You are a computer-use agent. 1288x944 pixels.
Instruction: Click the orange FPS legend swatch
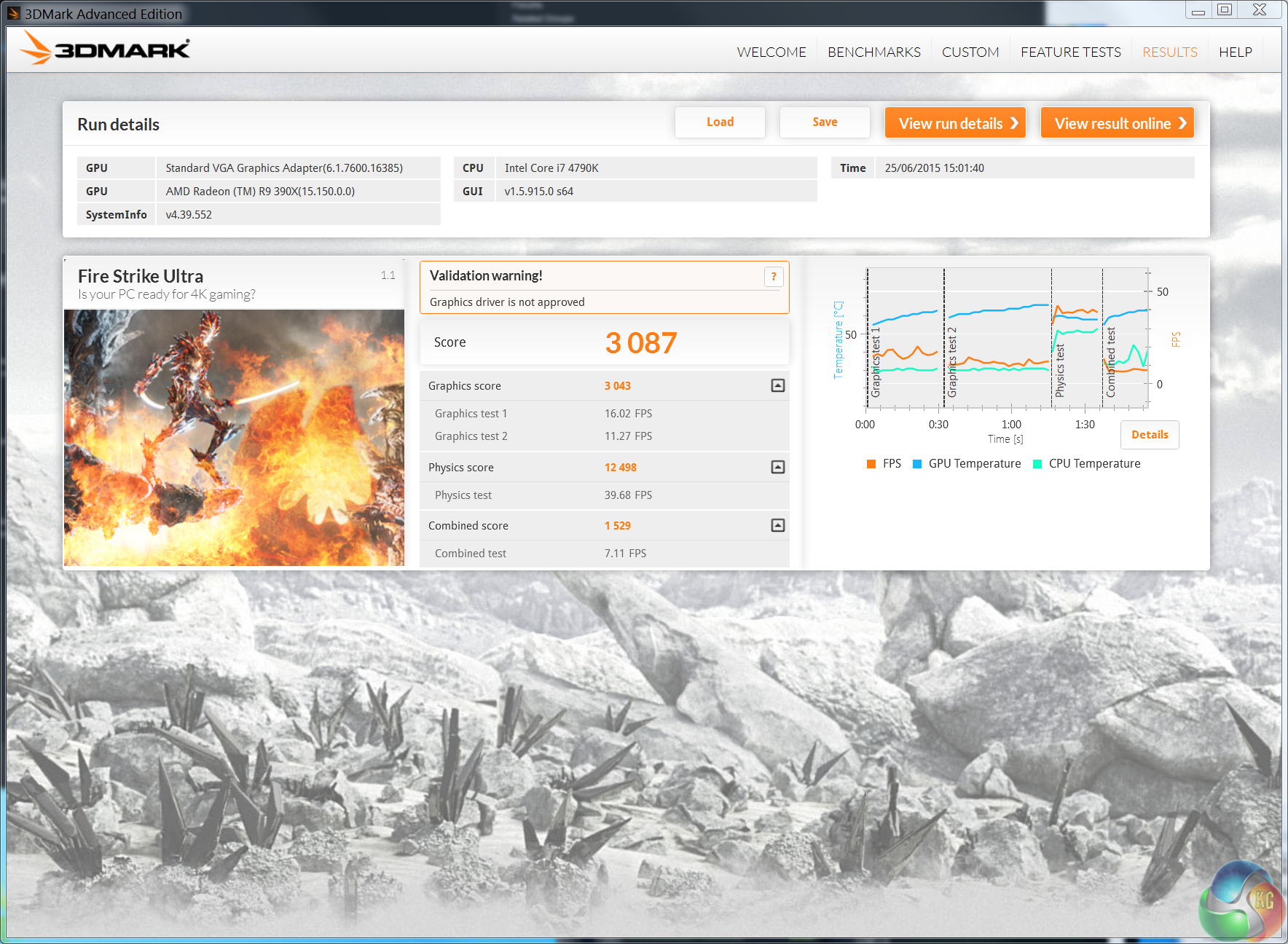coord(871,464)
